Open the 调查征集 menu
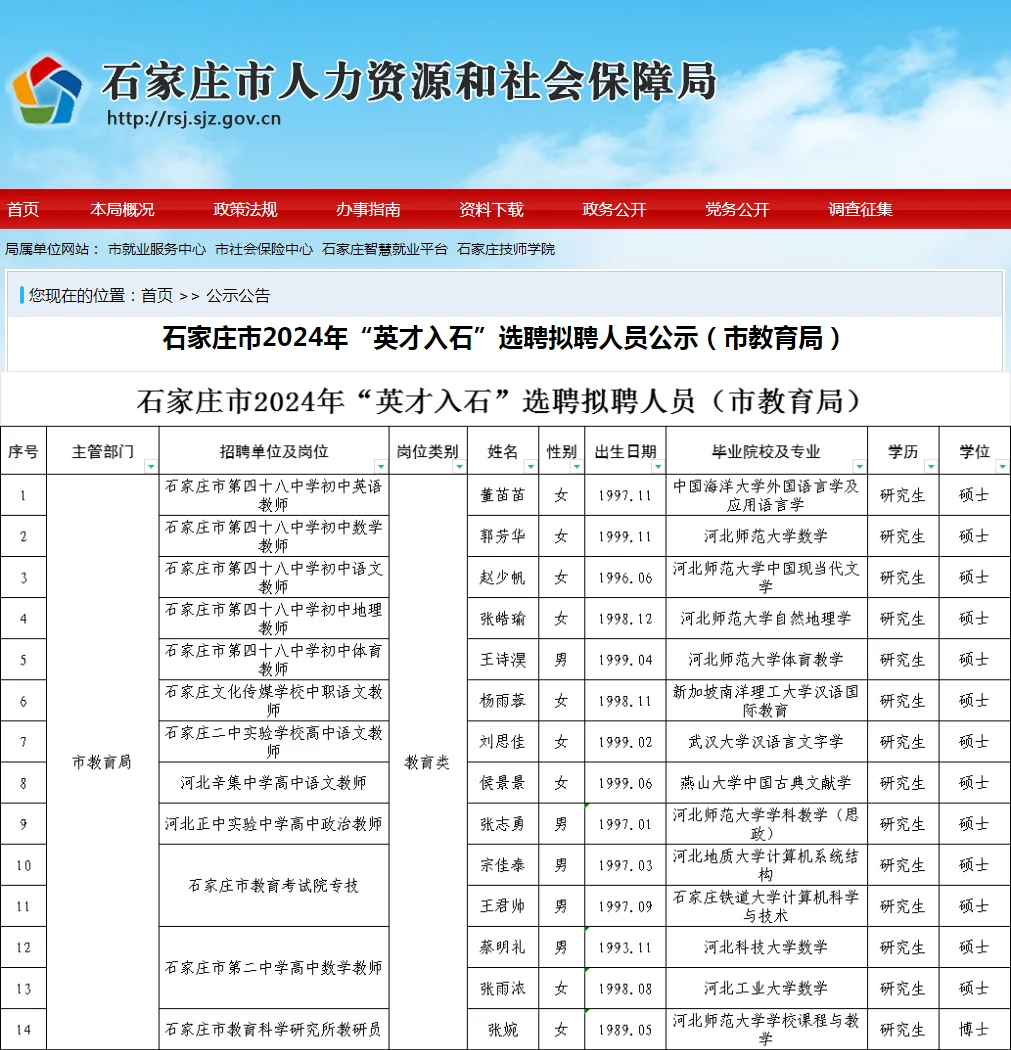Screen dimensions: 1011x1050 [860, 209]
